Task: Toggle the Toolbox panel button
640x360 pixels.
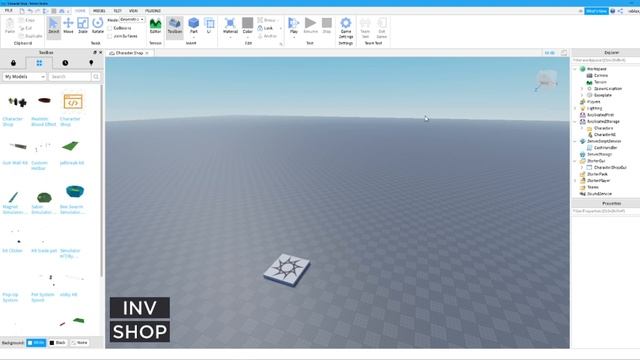Action: point(175,27)
